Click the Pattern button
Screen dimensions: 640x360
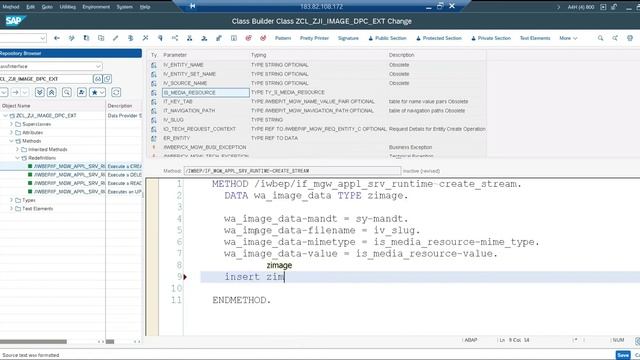click(x=283, y=38)
